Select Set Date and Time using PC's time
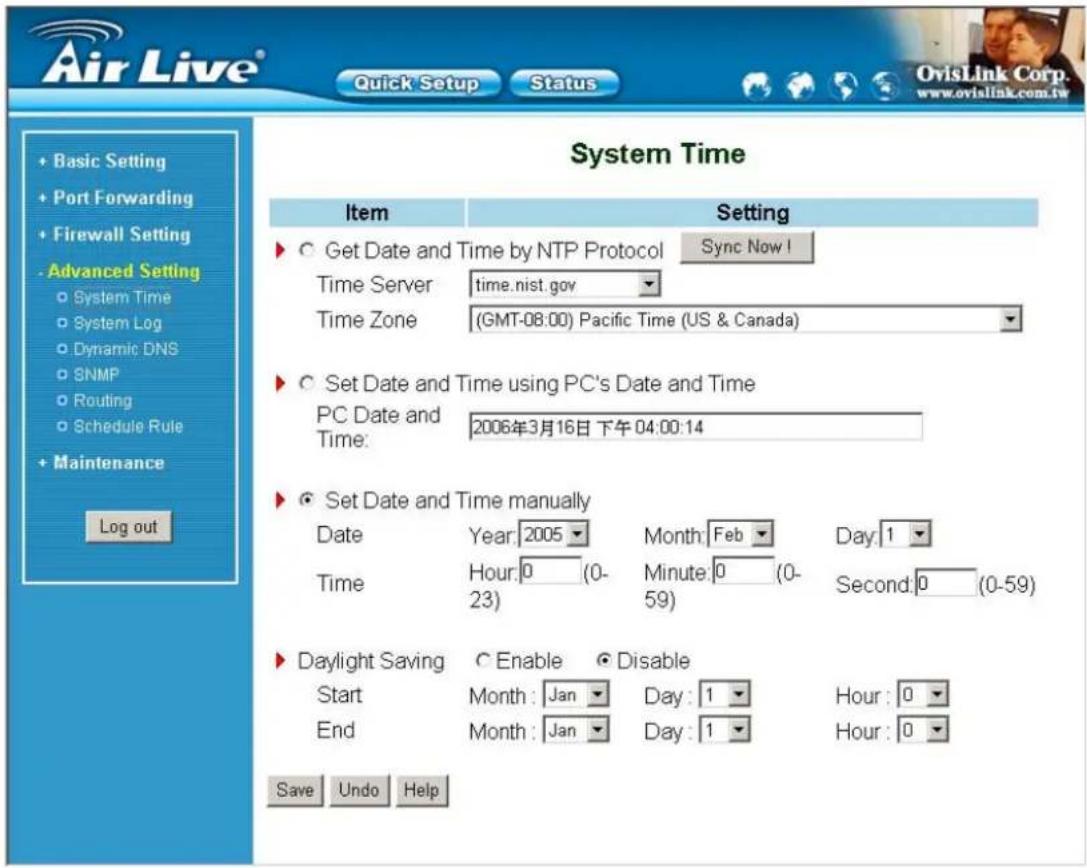 click(306, 383)
